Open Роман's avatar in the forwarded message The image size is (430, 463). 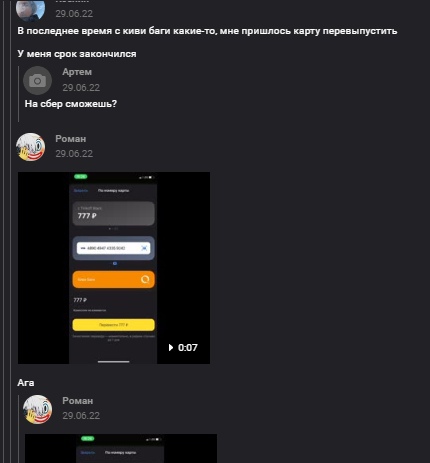click(x=37, y=410)
